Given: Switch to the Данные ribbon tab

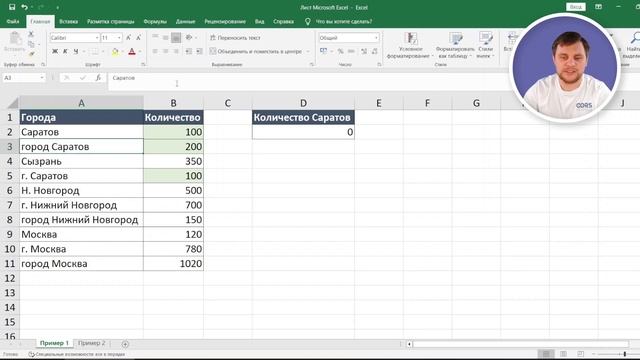Looking at the screenshot, I should (185, 21).
